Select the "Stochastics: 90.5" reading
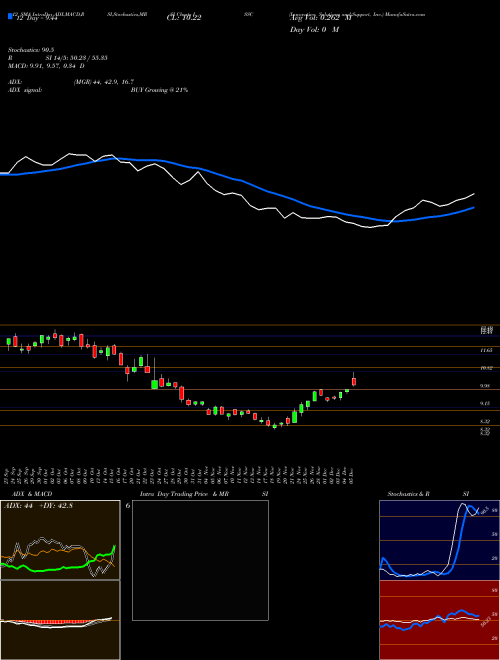 point(29,50)
